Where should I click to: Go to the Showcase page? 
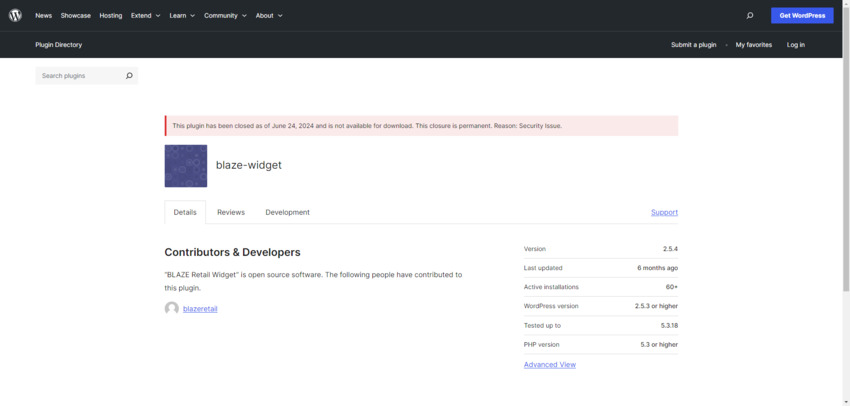pyautogui.click(x=75, y=16)
